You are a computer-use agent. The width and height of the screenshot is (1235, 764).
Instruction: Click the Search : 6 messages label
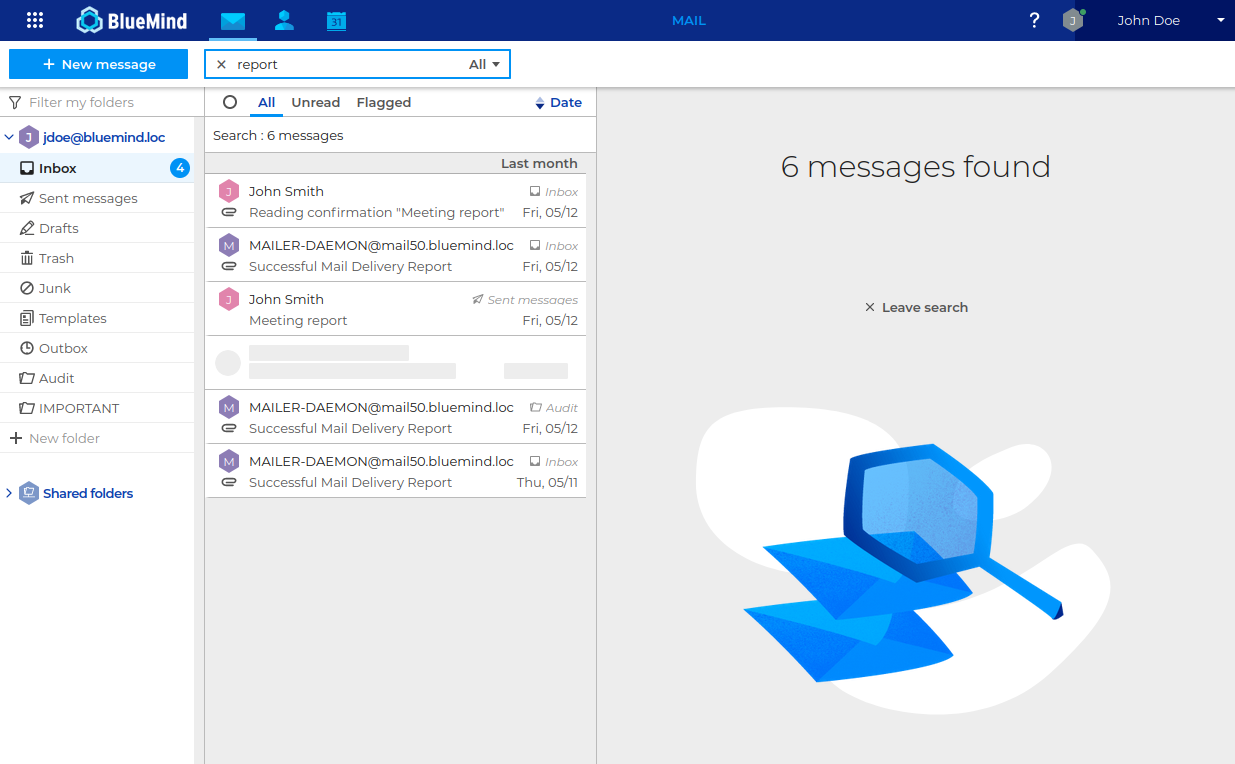278,135
